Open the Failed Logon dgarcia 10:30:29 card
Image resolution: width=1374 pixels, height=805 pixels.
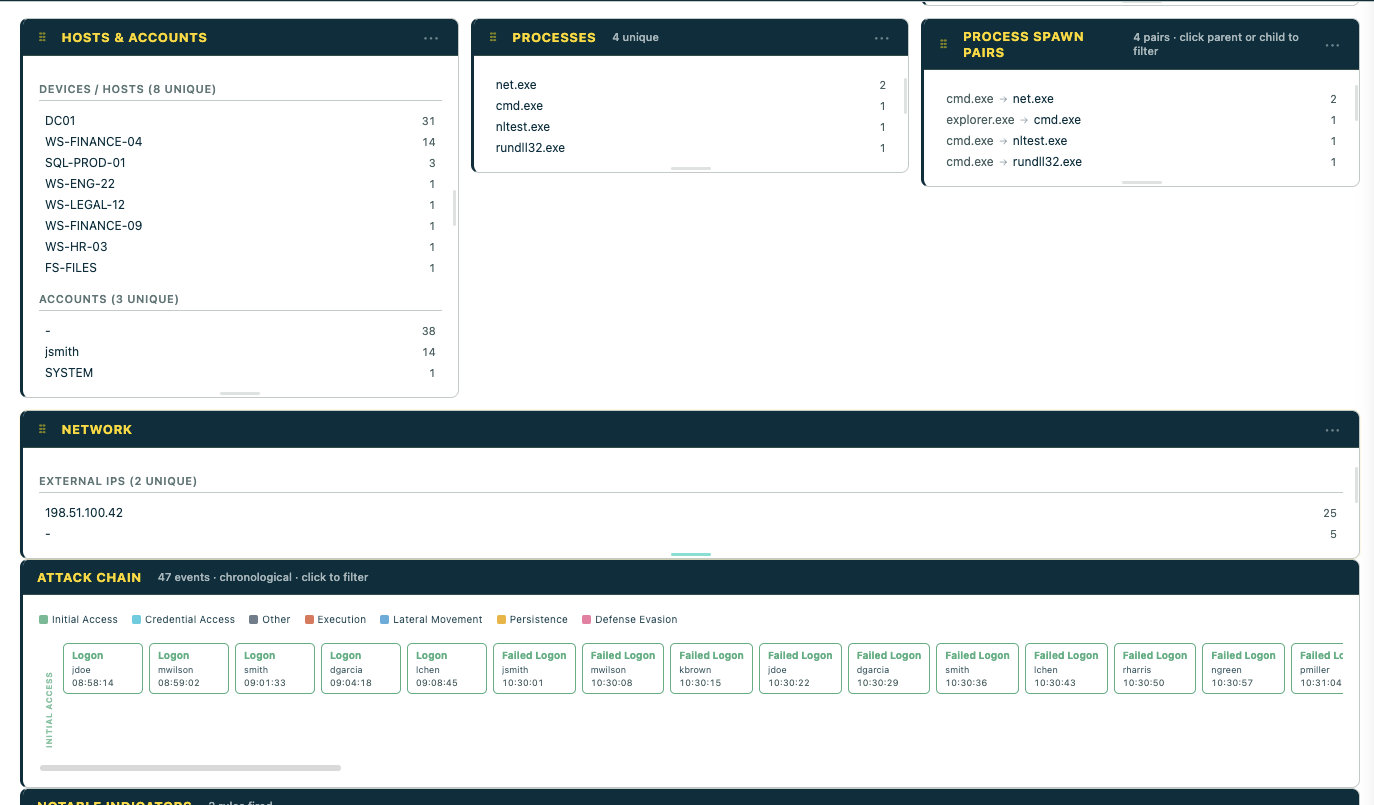click(889, 668)
